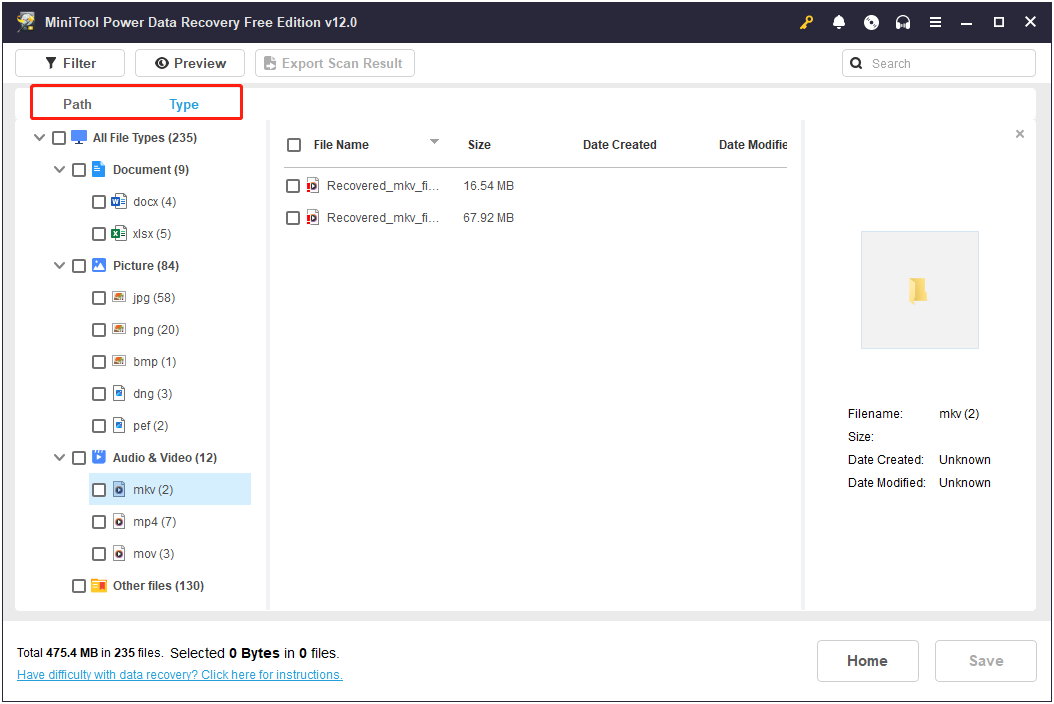Screen dimensions: 1054x704
Task: Click the jpg image type icon
Action: 119,297
